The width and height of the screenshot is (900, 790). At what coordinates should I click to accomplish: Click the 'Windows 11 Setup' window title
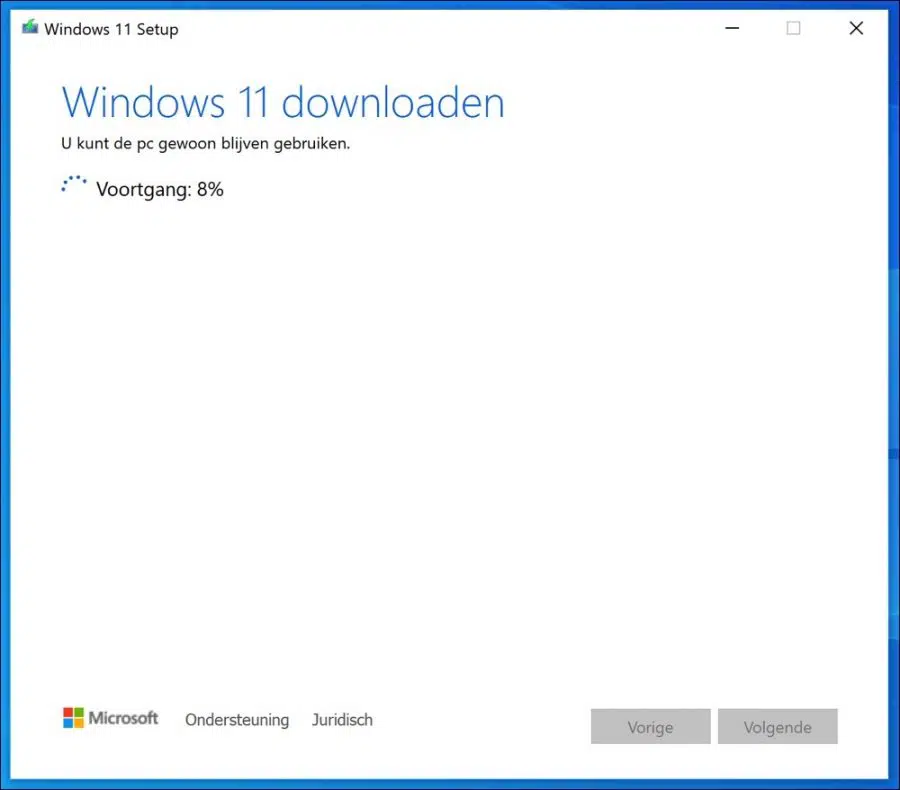click(x=111, y=29)
